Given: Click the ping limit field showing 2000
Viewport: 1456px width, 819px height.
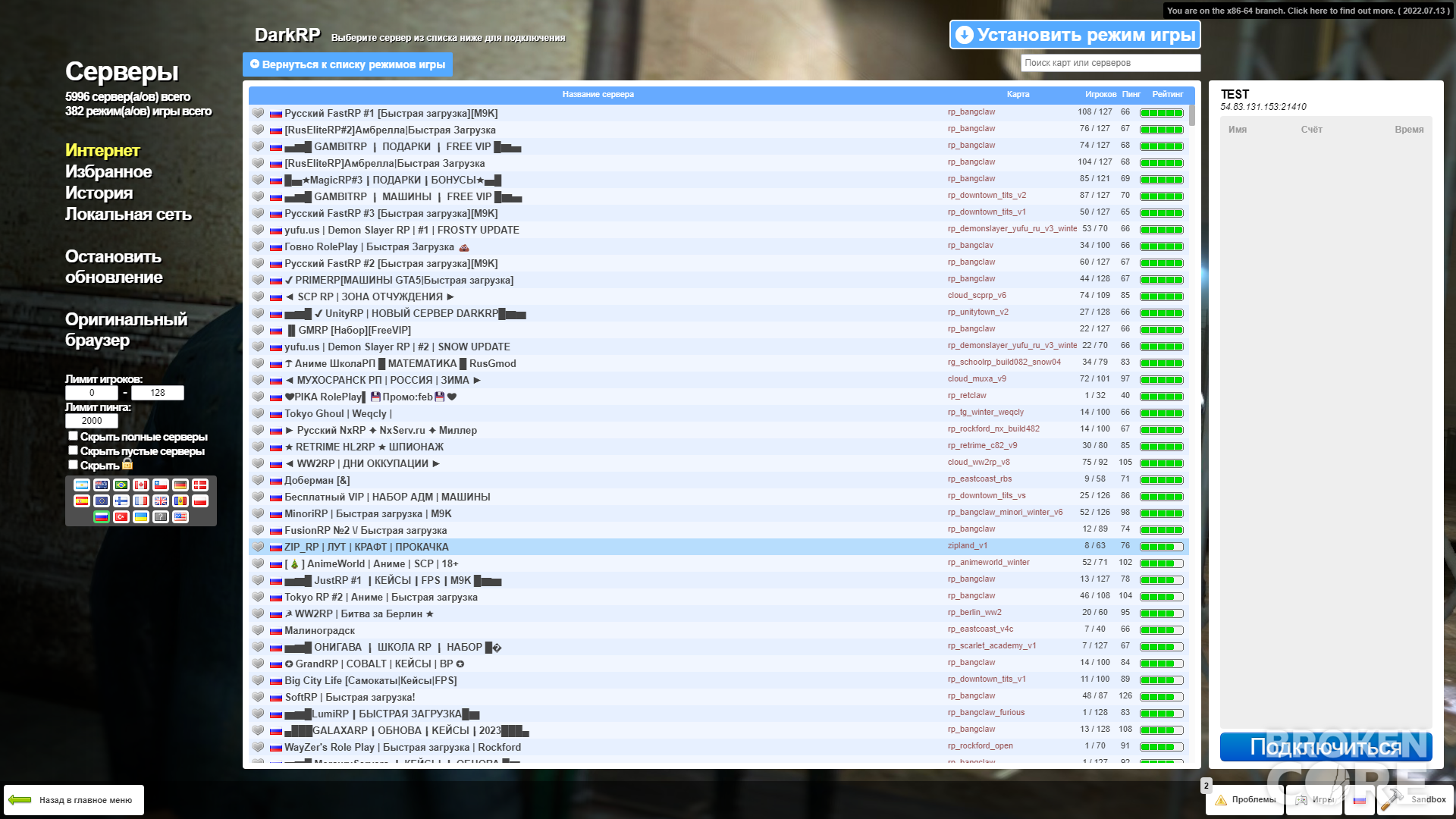Looking at the screenshot, I should click(92, 421).
